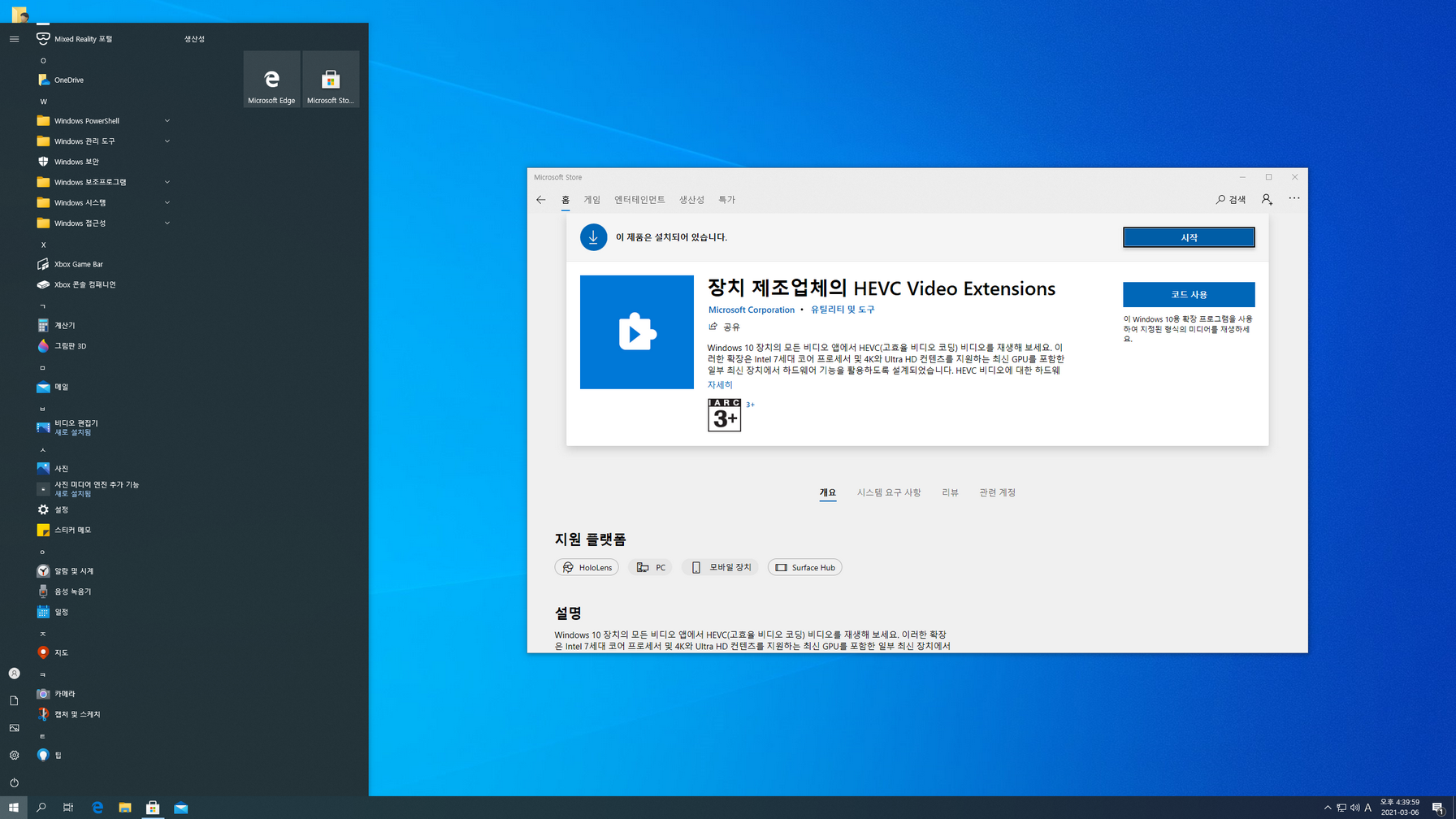The width and height of the screenshot is (1456, 819).
Task: Expand hidden system tray icons chevron
Action: click(x=1328, y=808)
